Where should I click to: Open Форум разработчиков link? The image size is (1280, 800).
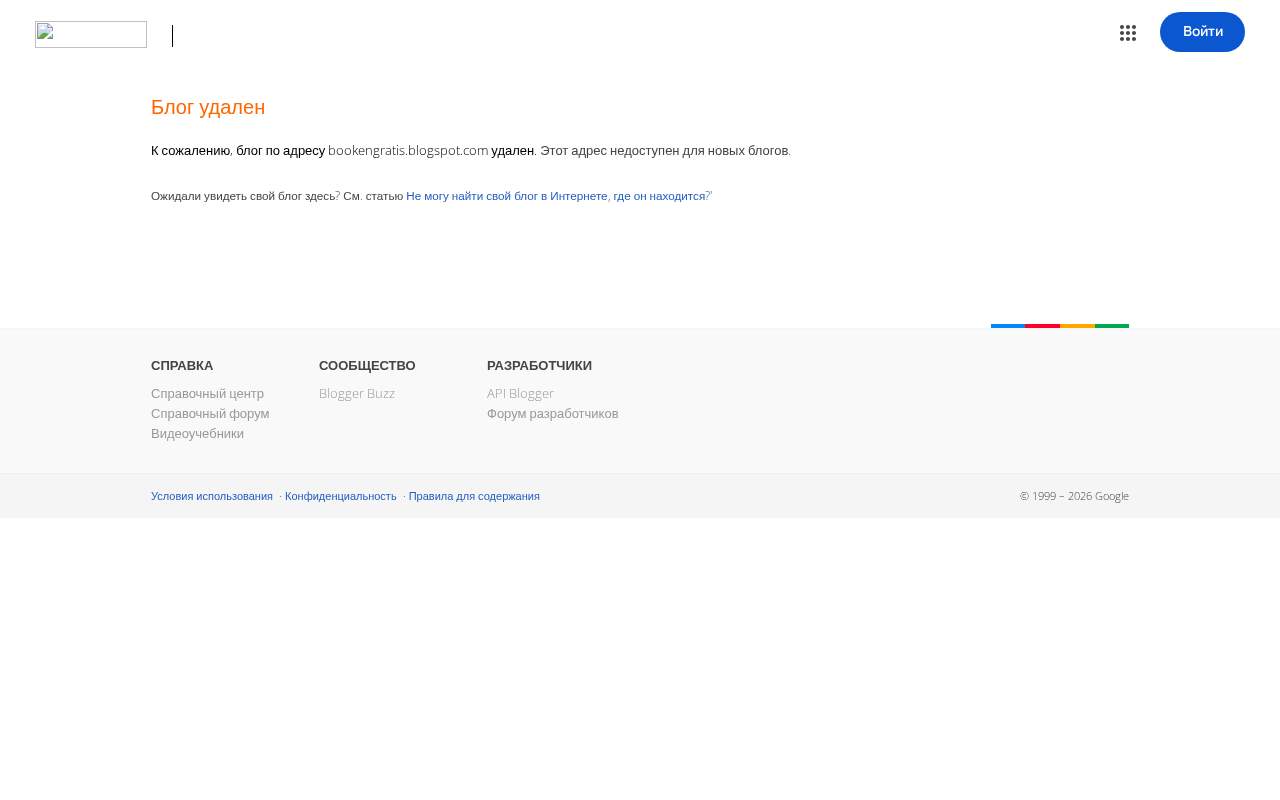click(x=553, y=414)
